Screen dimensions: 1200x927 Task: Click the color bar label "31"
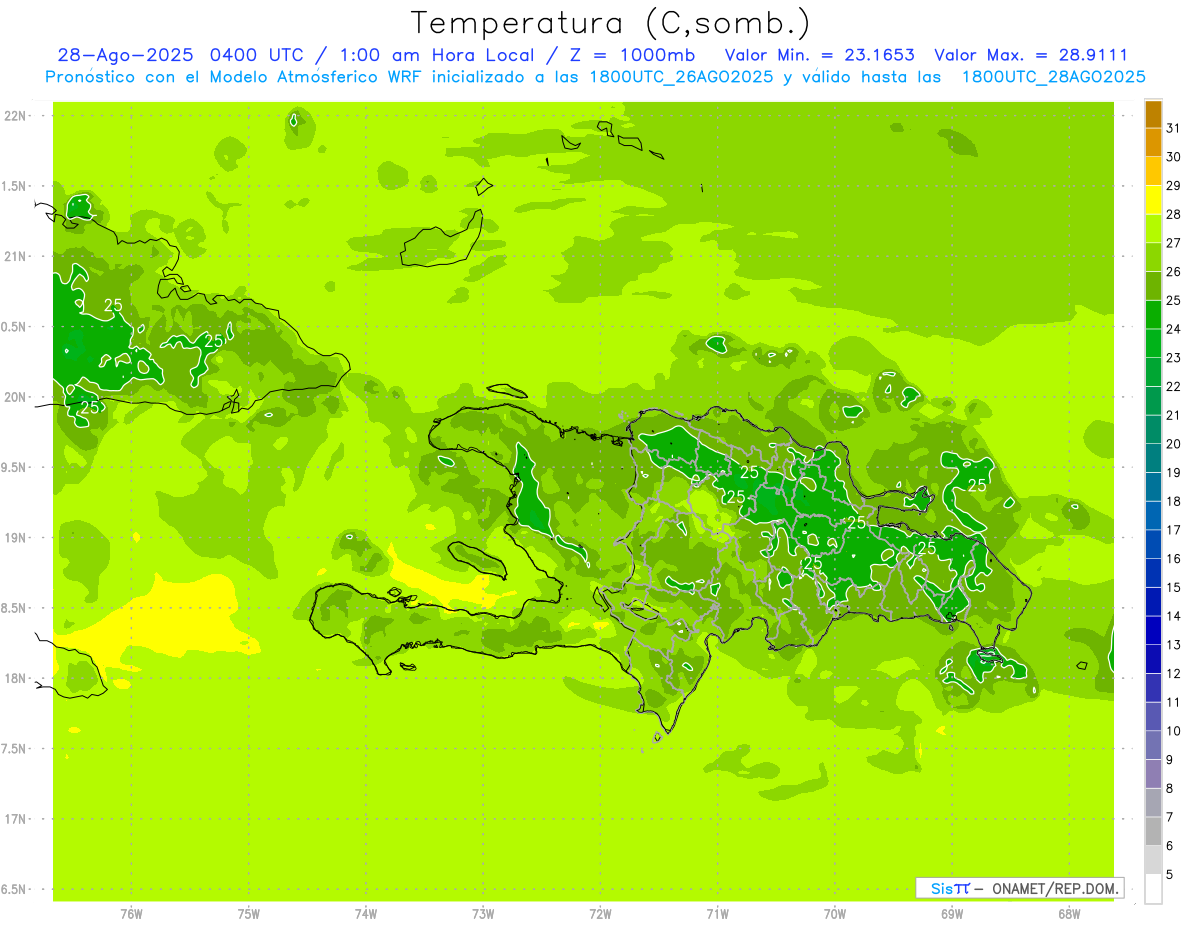coord(1174,128)
